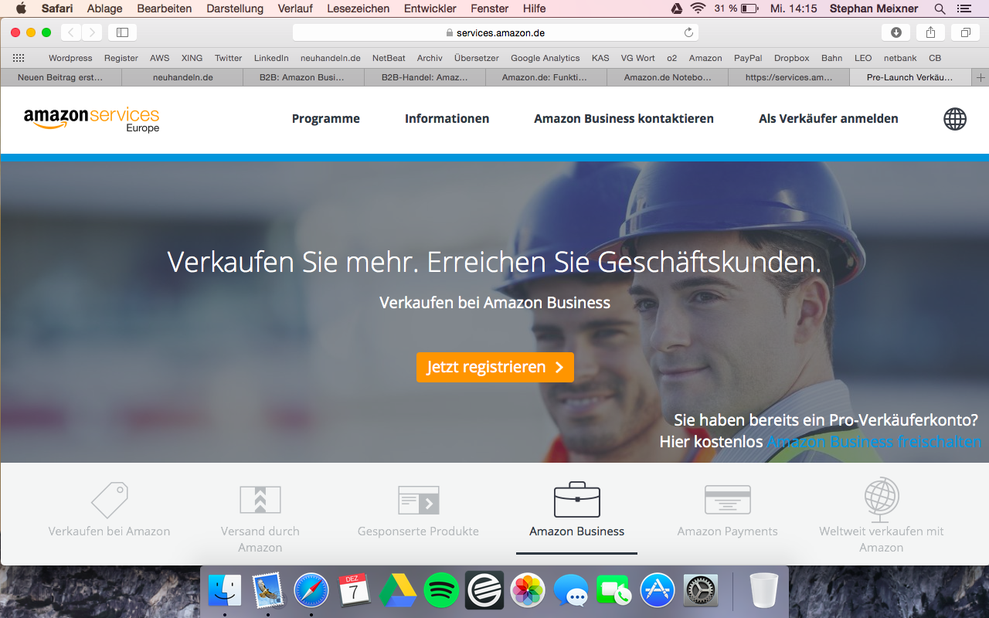989x618 pixels.
Task: Launch Google Drive from the Dock
Action: click(397, 590)
